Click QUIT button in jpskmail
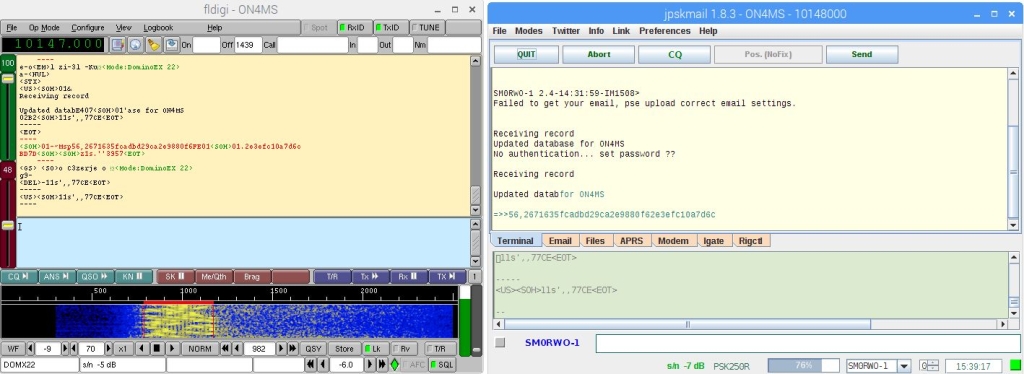The image size is (1024, 374). pyautogui.click(x=526, y=55)
